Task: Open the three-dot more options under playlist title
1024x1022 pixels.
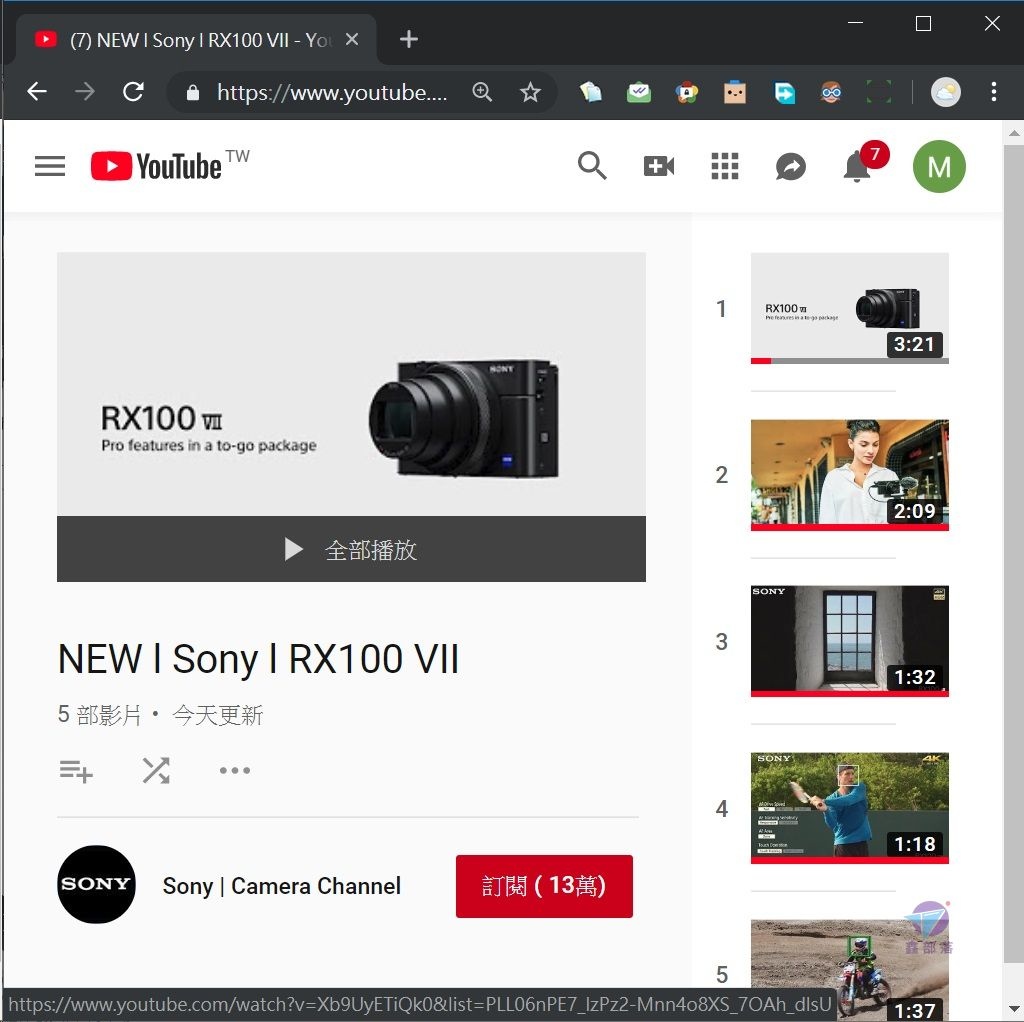Action: (x=234, y=771)
